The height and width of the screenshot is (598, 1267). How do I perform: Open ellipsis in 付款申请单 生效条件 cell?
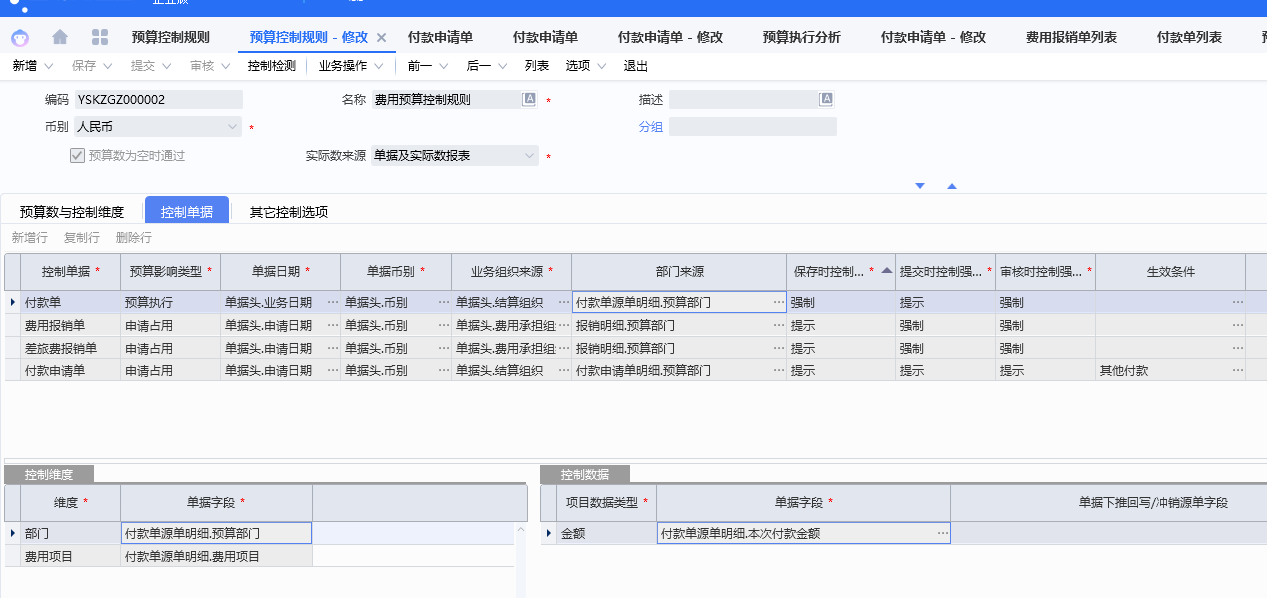1238,371
